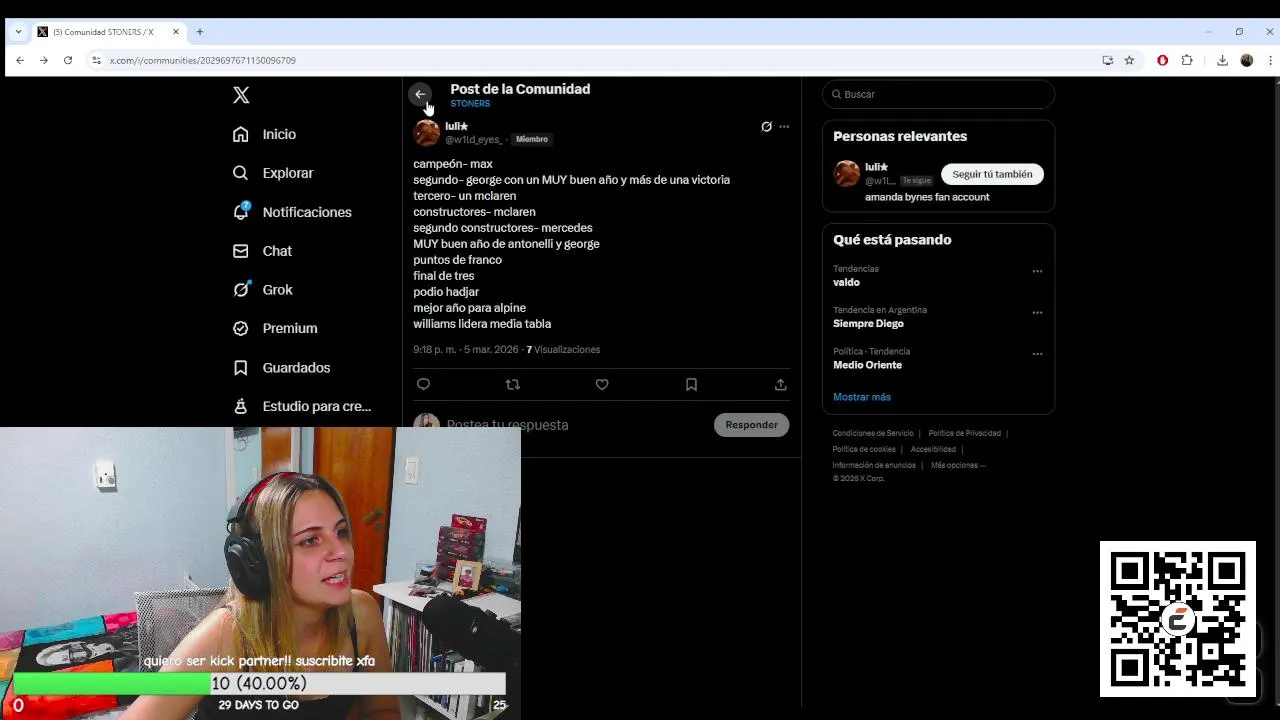This screenshot has height=720, width=1280.
Task: Bookmark the post
Action: [691, 385]
